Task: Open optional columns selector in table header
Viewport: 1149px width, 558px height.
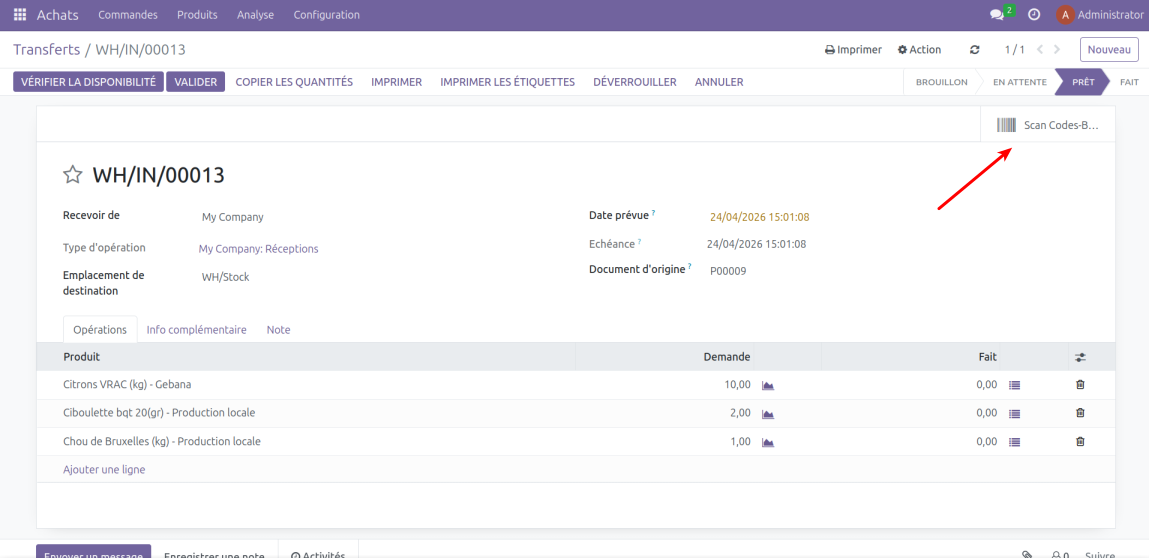Action: (1080, 357)
